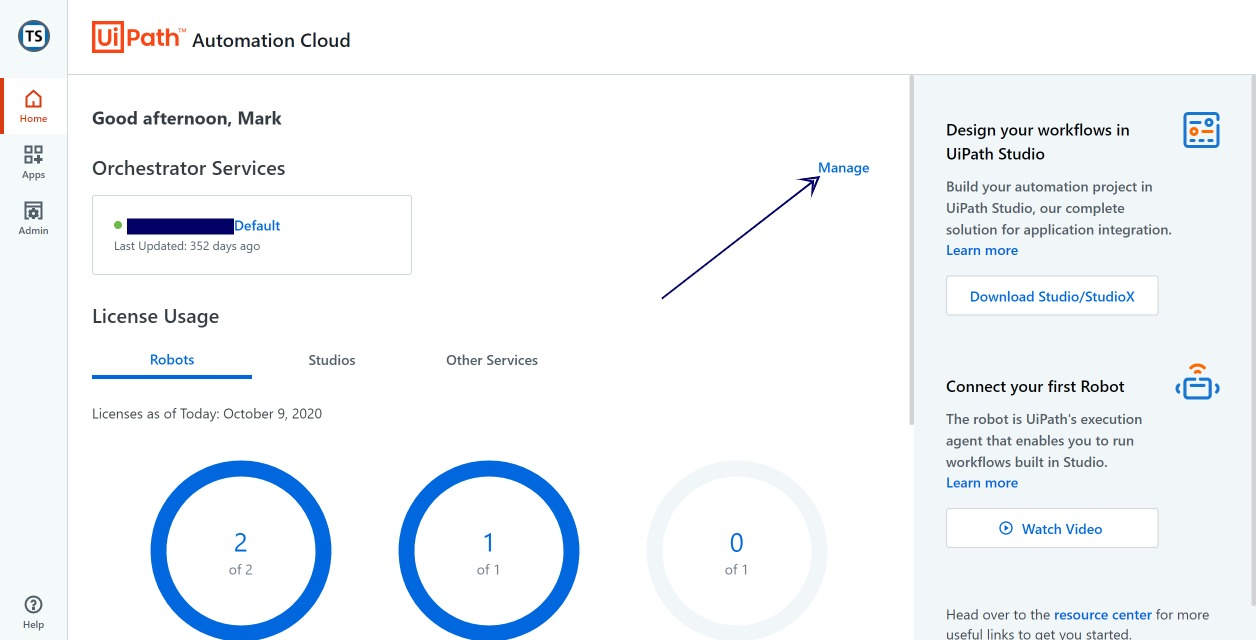The width and height of the screenshot is (1256, 640).
Task: Click the UiPath logo
Action: click(x=138, y=38)
